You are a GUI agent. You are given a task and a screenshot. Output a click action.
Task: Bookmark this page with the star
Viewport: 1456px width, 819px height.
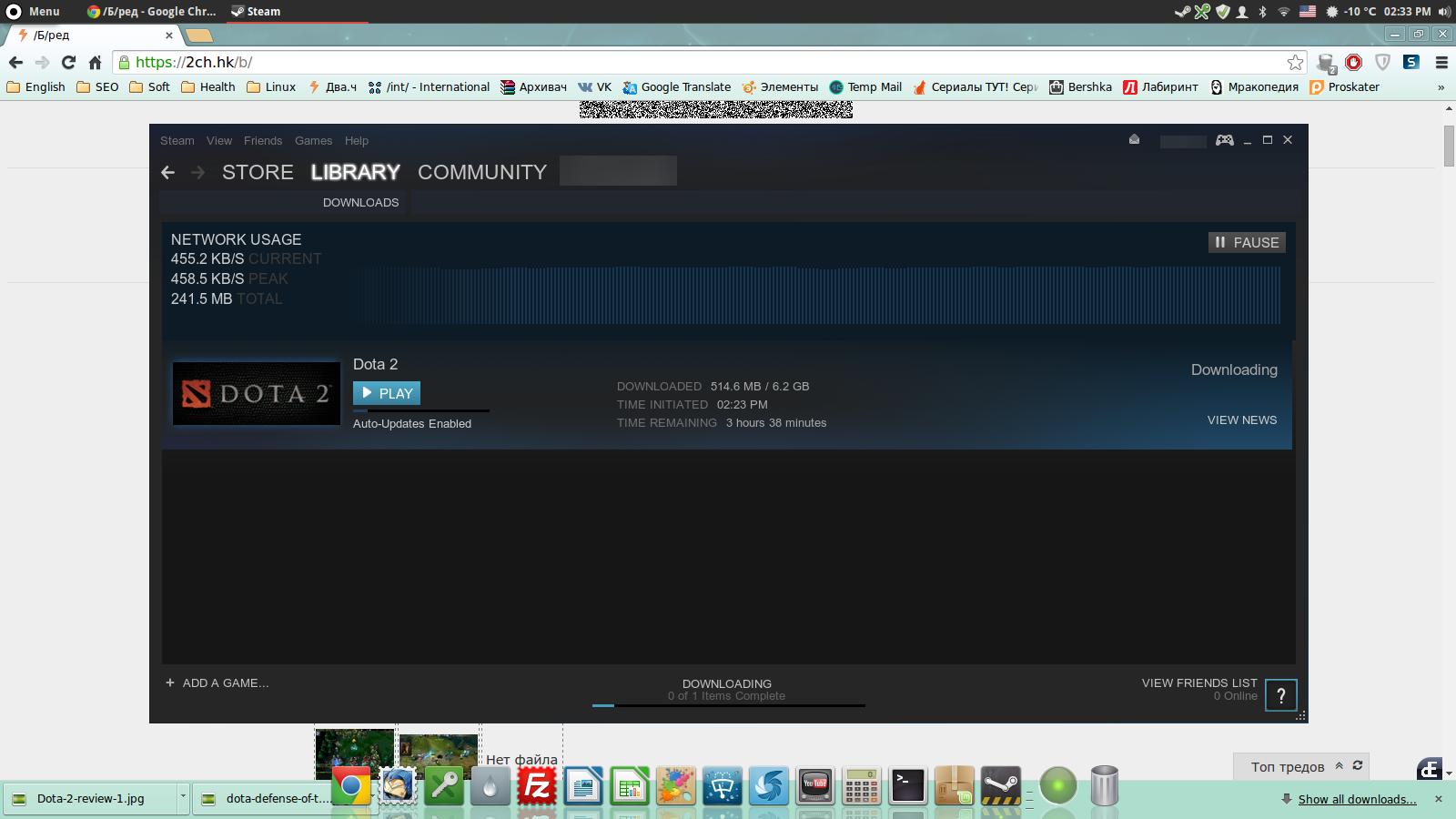pyautogui.click(x=1295, y=62)
